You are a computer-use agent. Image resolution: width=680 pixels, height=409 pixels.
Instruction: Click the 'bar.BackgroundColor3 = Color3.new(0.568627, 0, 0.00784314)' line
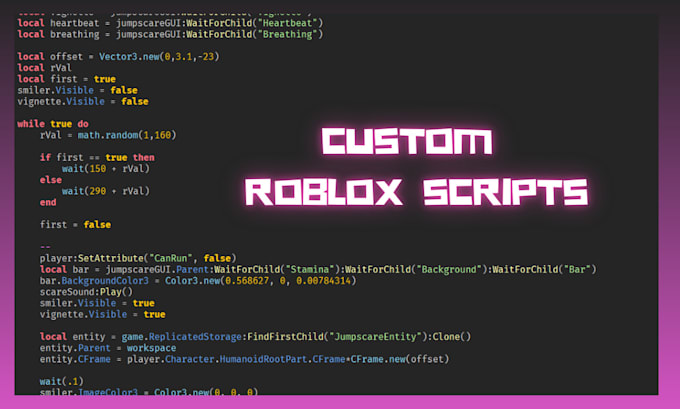pos(198,281)
